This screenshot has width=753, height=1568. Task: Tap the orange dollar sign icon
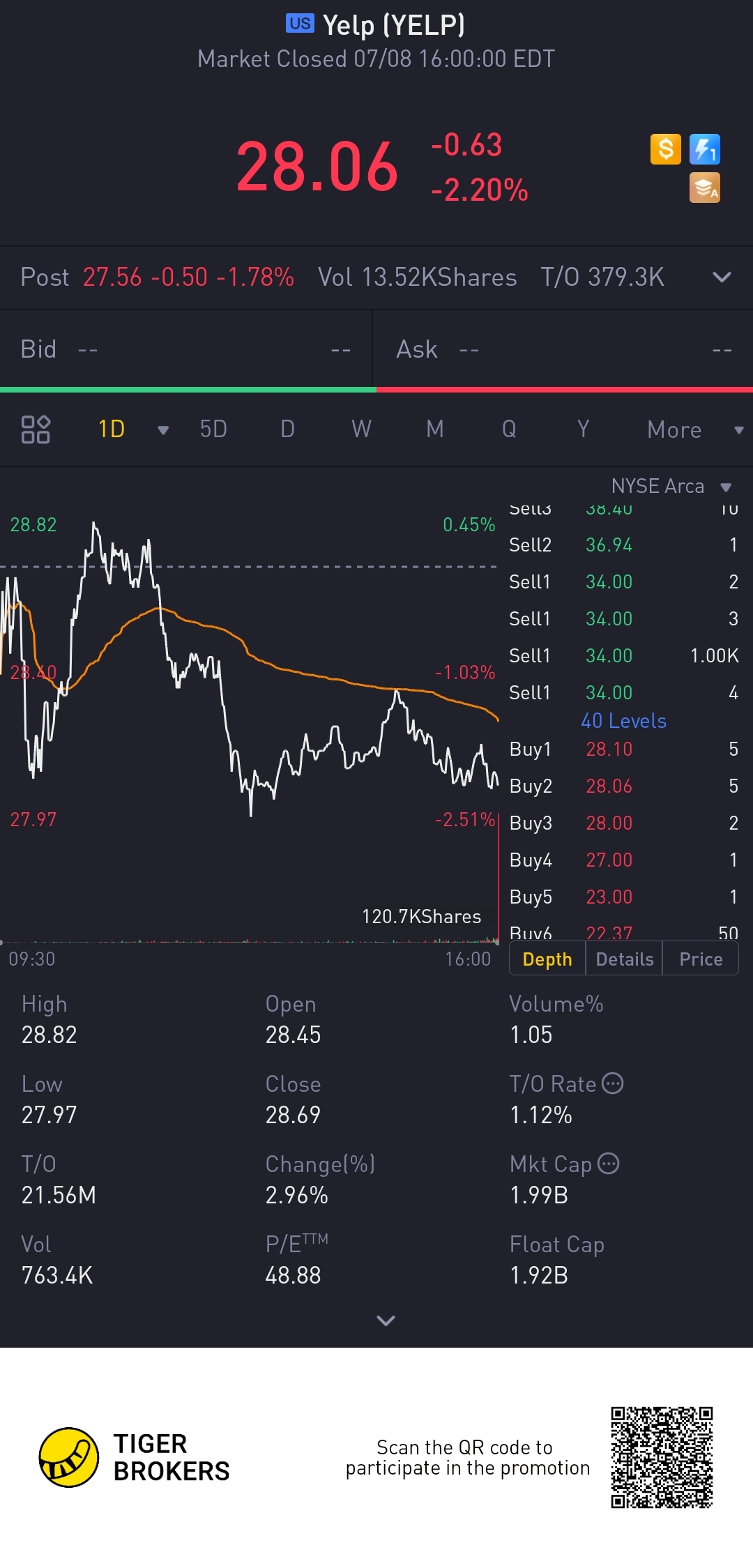tap(665, 149)
